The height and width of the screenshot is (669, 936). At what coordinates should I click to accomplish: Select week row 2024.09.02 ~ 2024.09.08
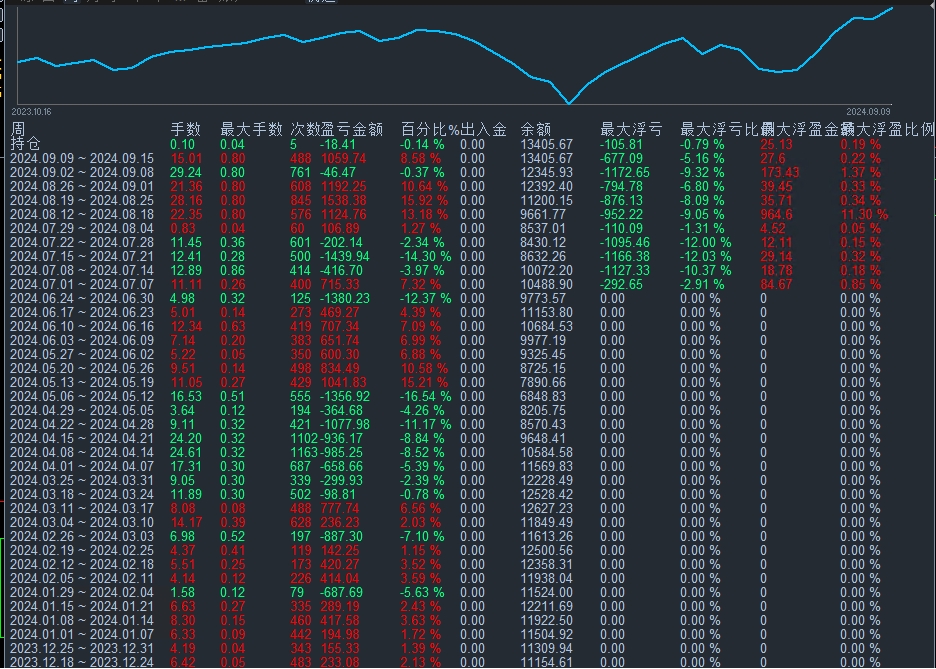82,172
